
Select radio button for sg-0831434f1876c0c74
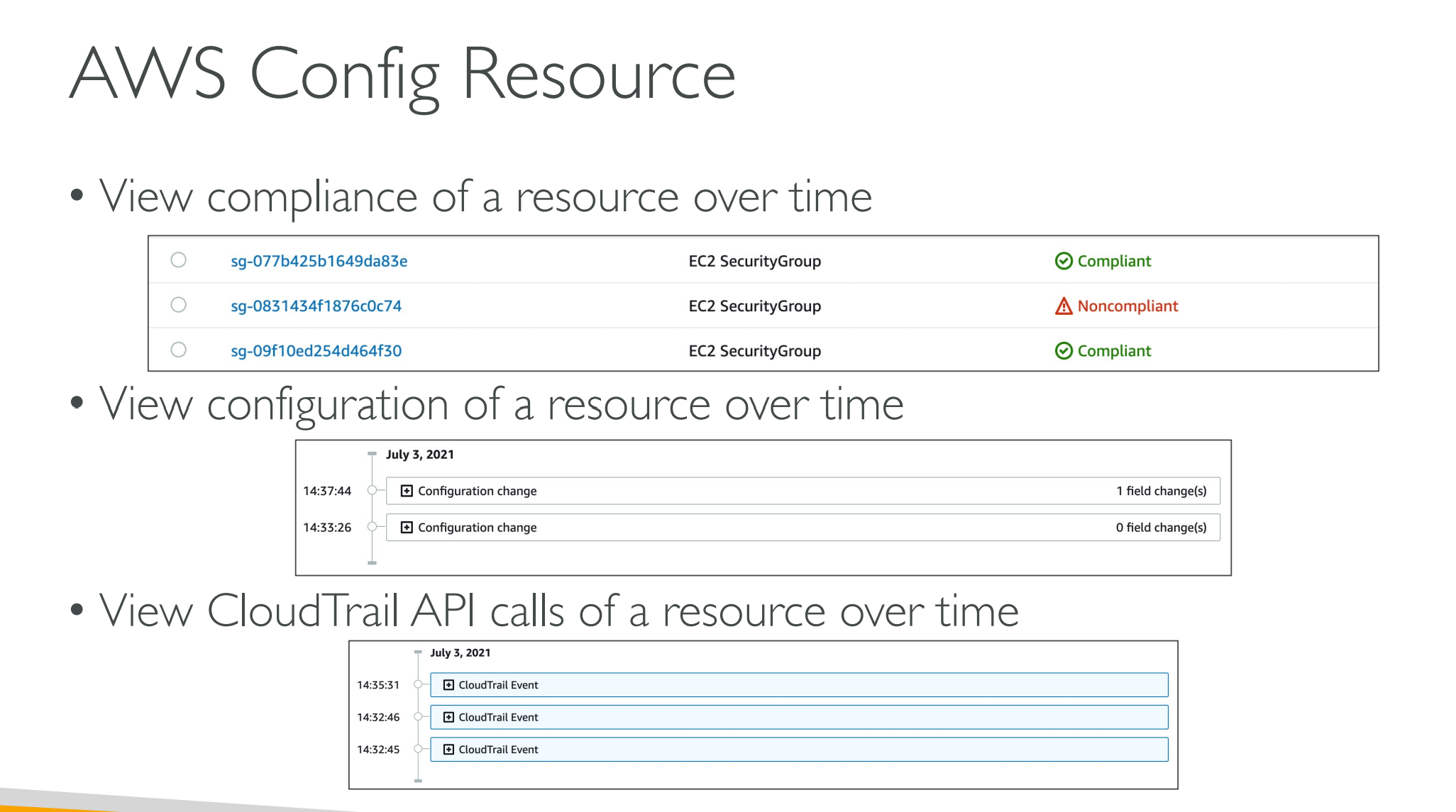179,305
